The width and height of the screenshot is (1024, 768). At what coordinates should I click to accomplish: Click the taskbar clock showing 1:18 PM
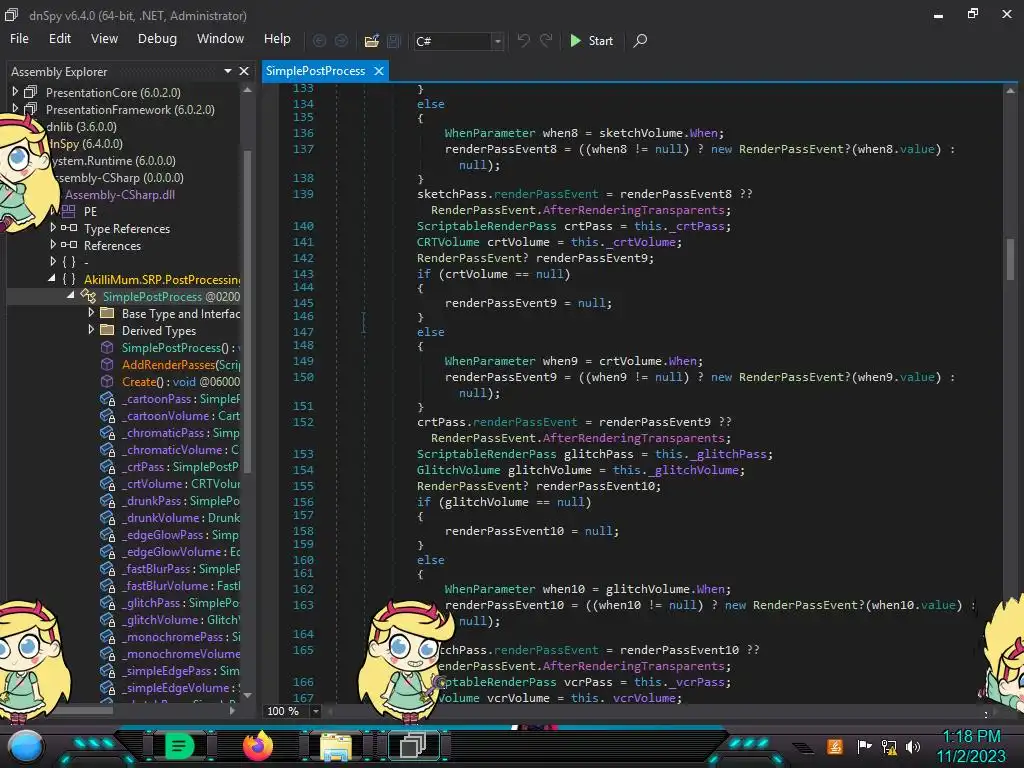coord(971,737)
